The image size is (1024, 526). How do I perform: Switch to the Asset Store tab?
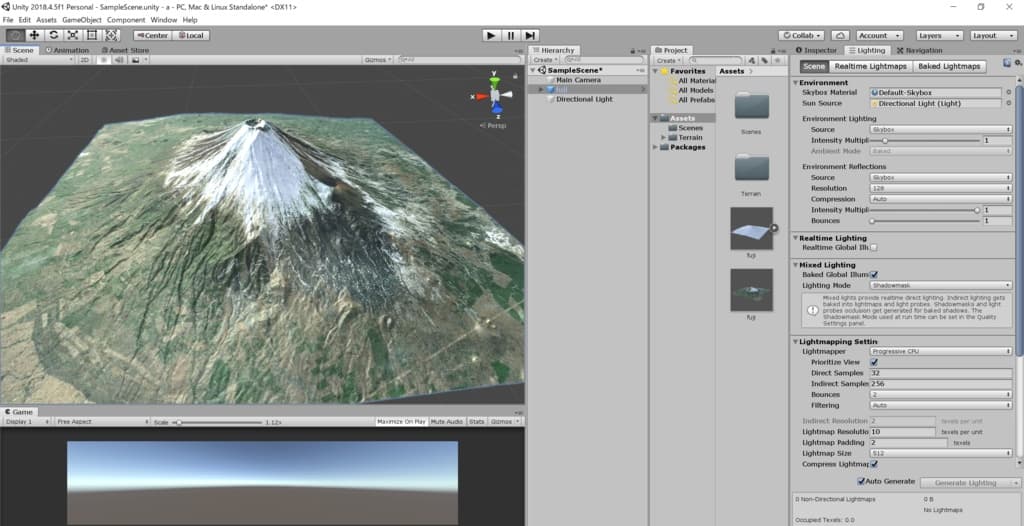[x=125, y=50]
